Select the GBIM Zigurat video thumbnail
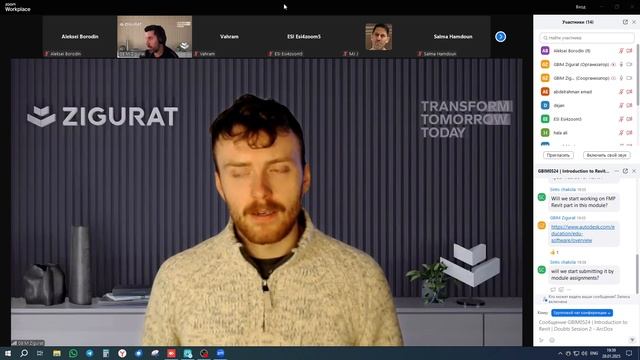This screenshot has height=360, width=640. [154, 37]
